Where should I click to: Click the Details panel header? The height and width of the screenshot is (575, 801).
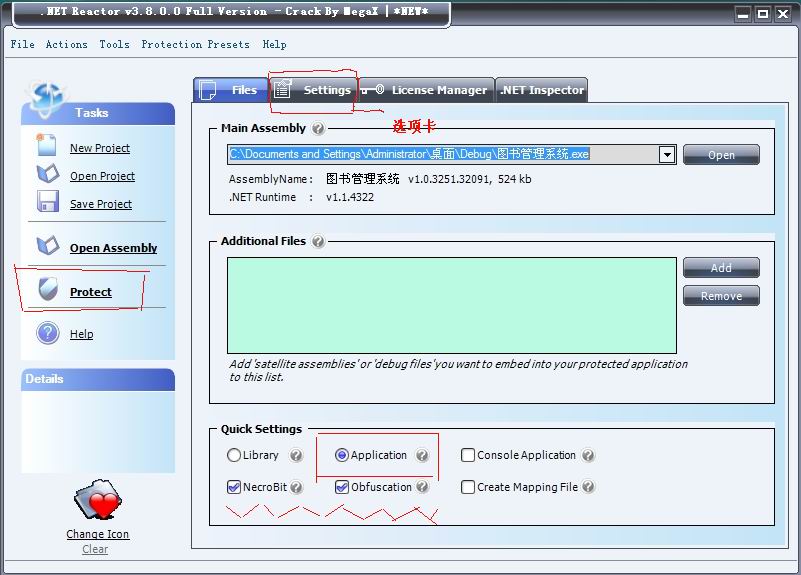98,379
